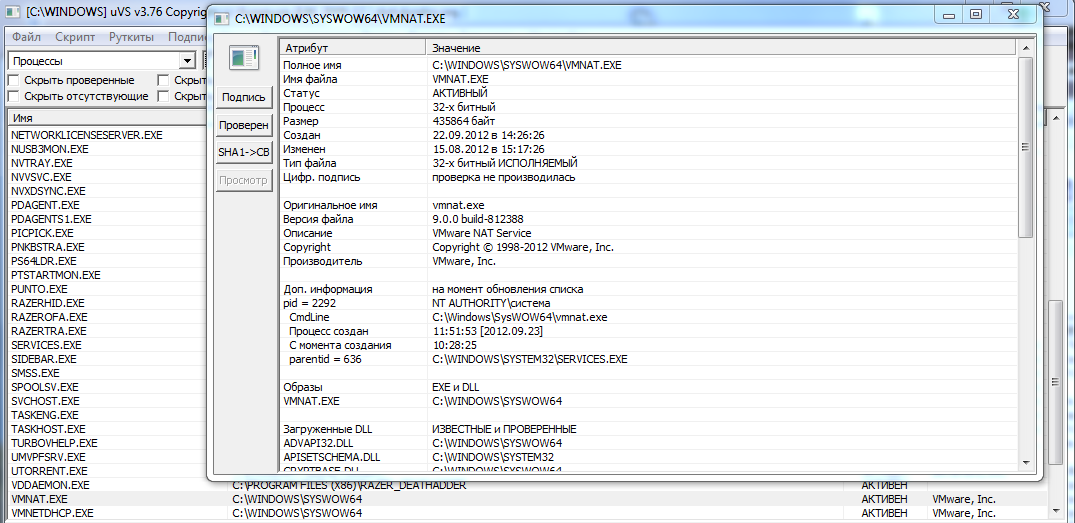The height and width of the screenshot is (523, 1075).
Task: Select SERVICES.EXE in the process list
Action: point(47,345)
